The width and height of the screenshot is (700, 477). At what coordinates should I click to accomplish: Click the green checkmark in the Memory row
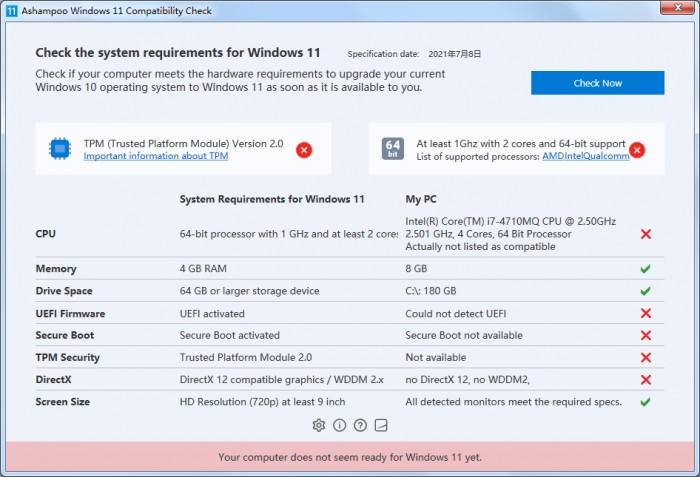coord(646,269)
